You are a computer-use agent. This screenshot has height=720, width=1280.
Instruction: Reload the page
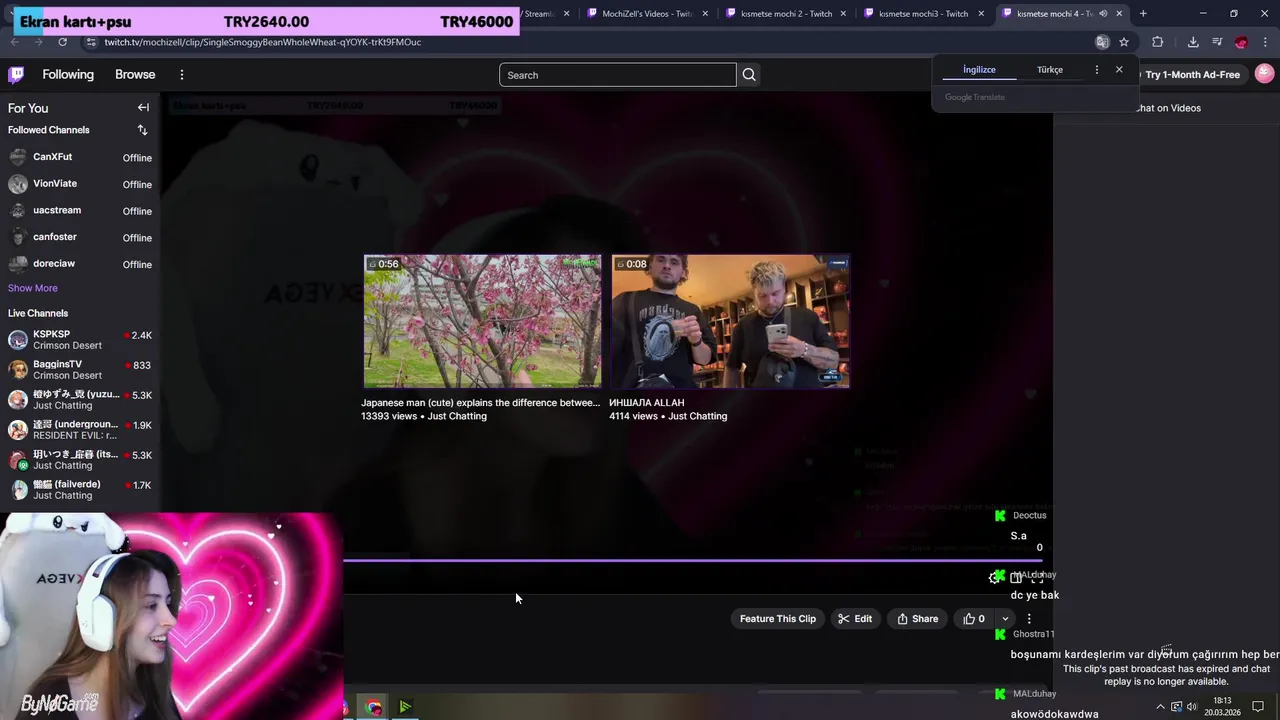(x=62, y=42)
